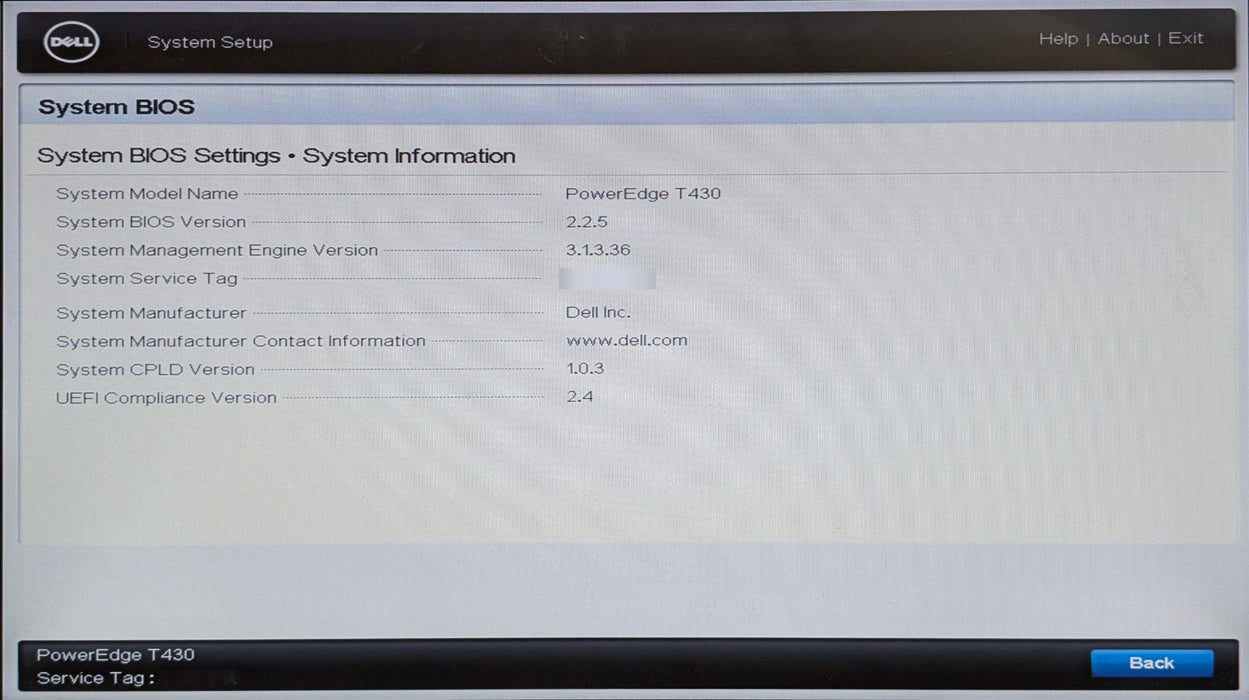This screenshot has width=1249, height=700.
Task: Select System Management Engine Version label
Action: tap(217, 250)
